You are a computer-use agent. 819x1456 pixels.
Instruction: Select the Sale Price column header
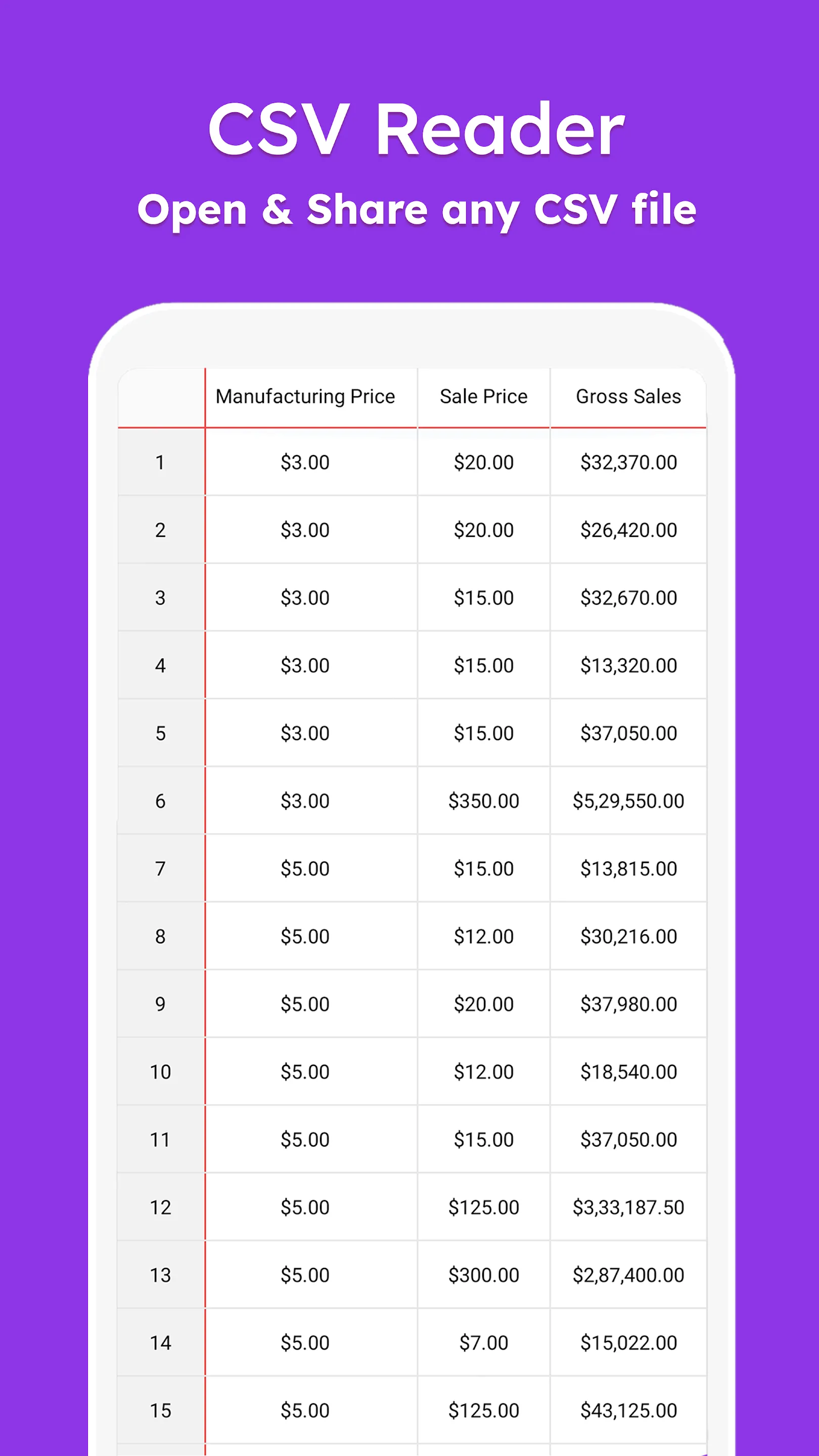click(484, 397)
